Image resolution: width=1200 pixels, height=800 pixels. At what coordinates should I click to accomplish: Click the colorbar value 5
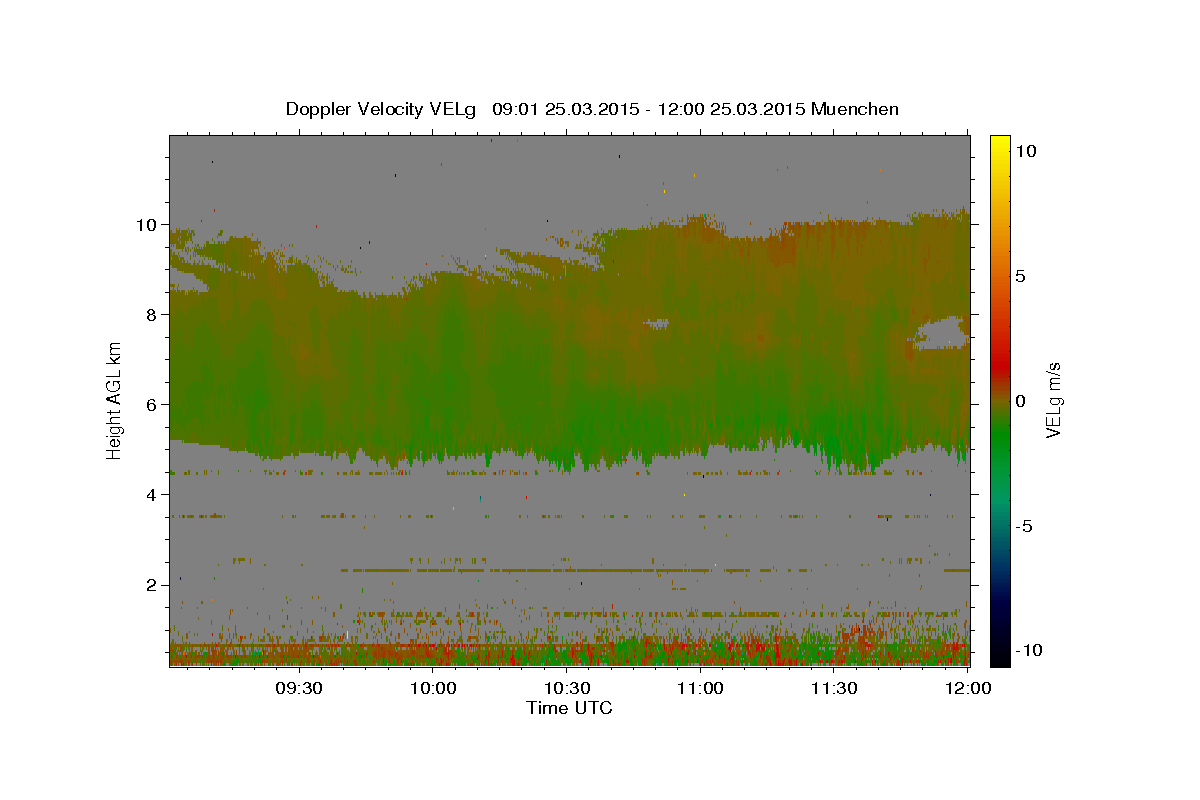pos(1021,276)
